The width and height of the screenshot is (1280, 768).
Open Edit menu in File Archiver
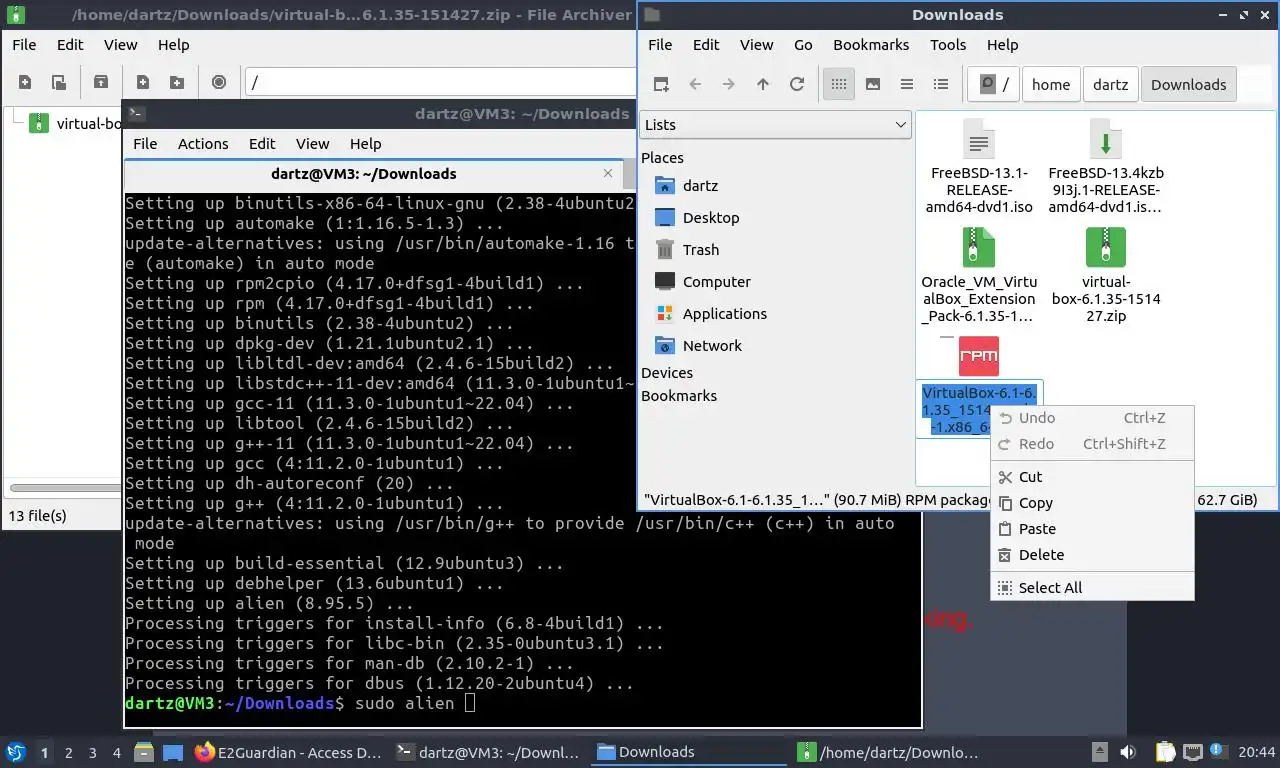tap(70, 45)
